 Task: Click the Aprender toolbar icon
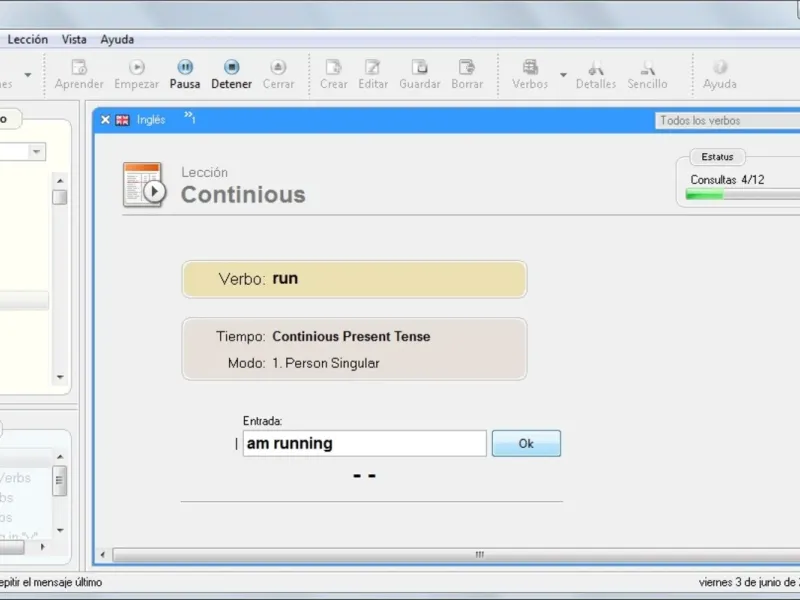click(x=79, y=74)
